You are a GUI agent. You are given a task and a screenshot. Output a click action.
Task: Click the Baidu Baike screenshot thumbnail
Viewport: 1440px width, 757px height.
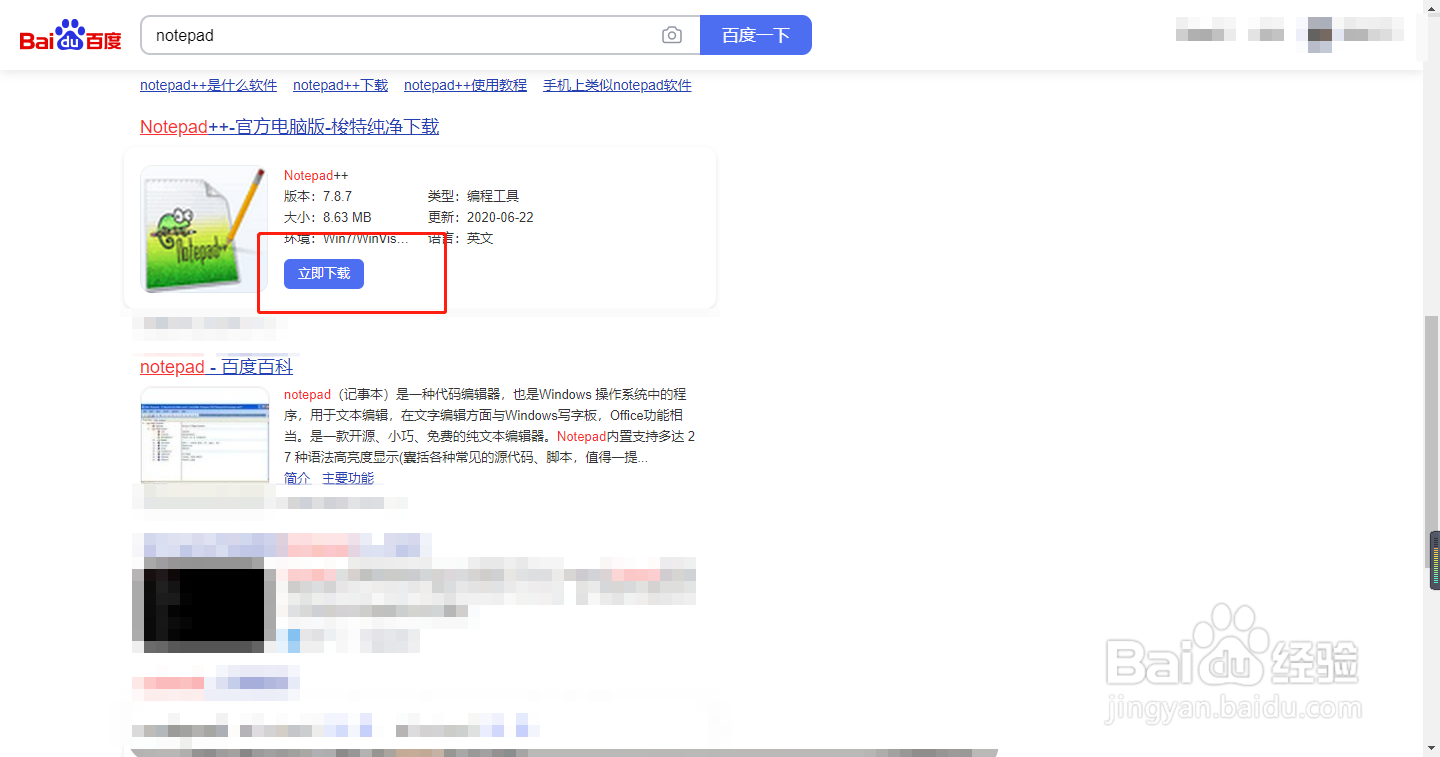pos(205,436)
